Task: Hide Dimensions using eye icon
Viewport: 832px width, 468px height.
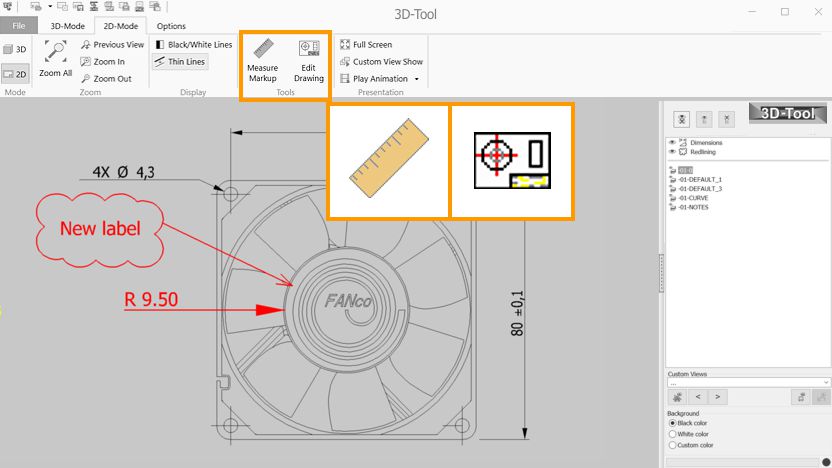Action: (x=672, y=143)
